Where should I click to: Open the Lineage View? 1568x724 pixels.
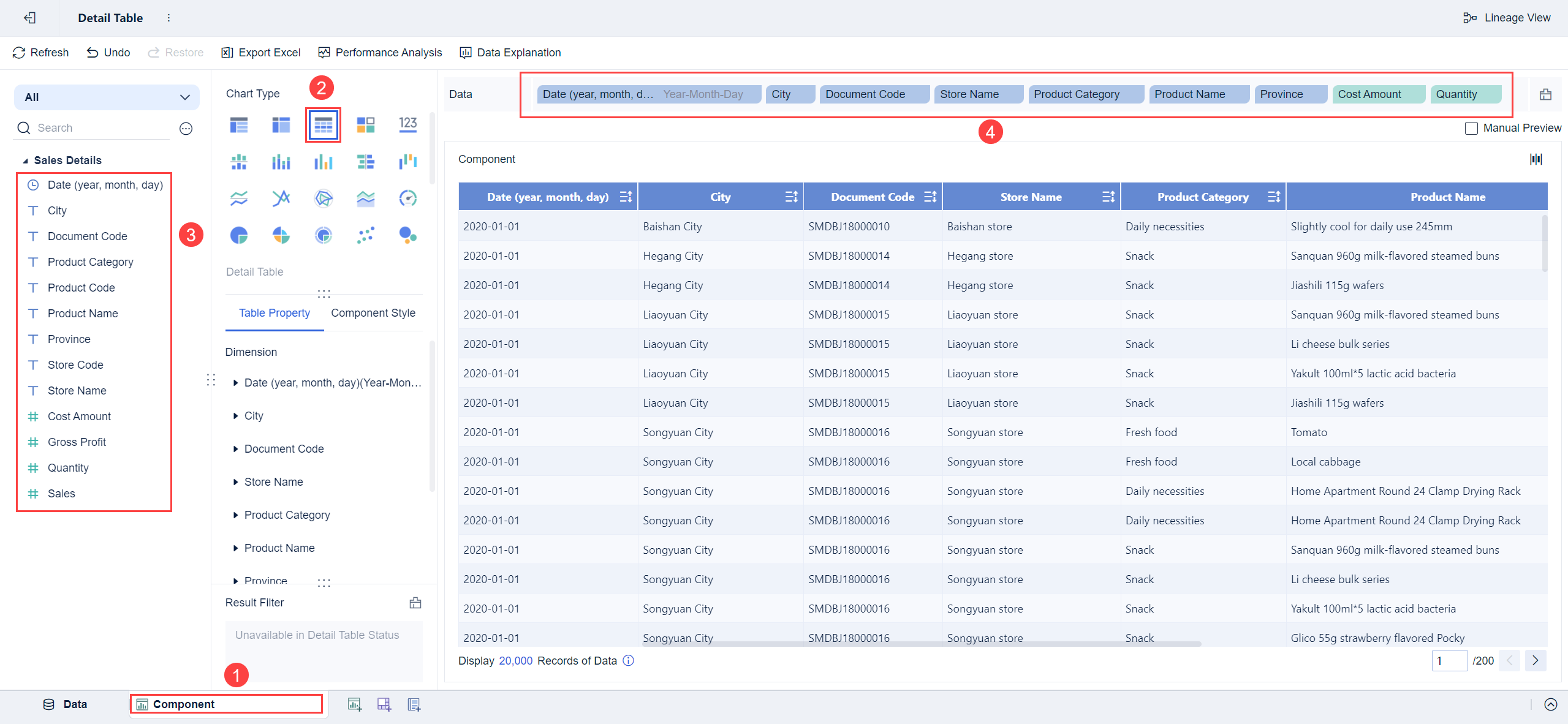(1507, 18)
